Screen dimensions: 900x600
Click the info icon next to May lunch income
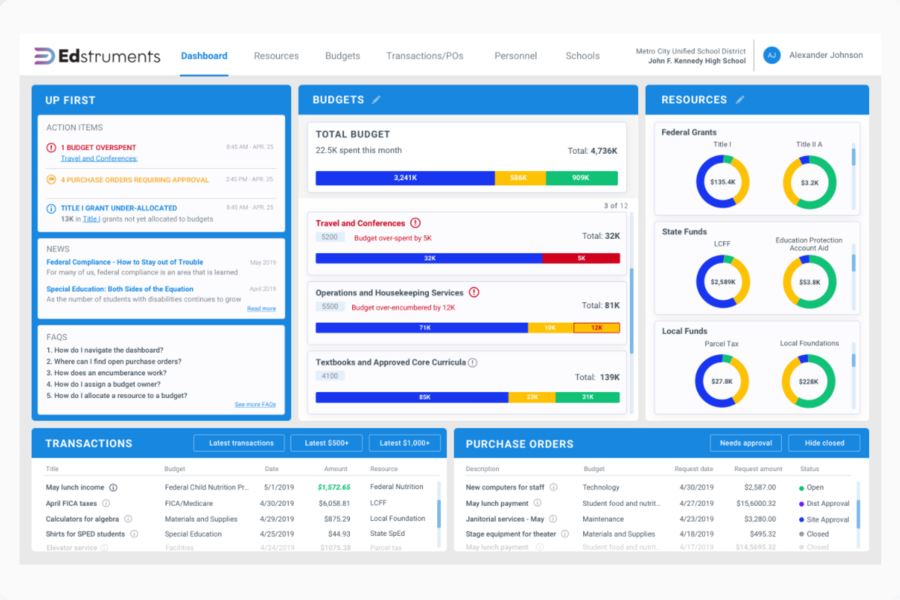113,487
